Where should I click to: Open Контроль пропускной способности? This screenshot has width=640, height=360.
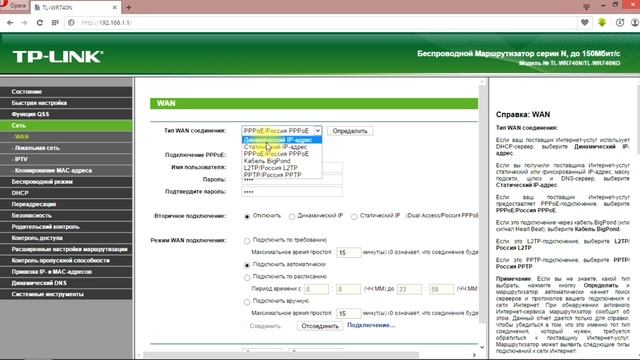click(66, 260)
